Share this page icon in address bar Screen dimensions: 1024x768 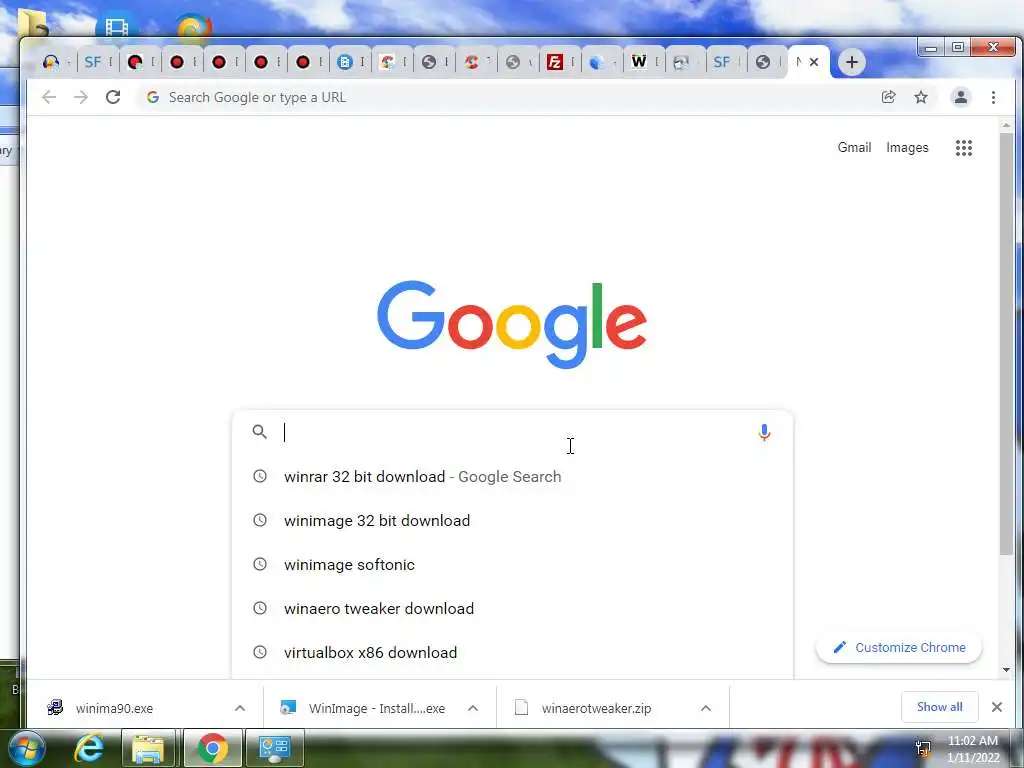[888, 97]
